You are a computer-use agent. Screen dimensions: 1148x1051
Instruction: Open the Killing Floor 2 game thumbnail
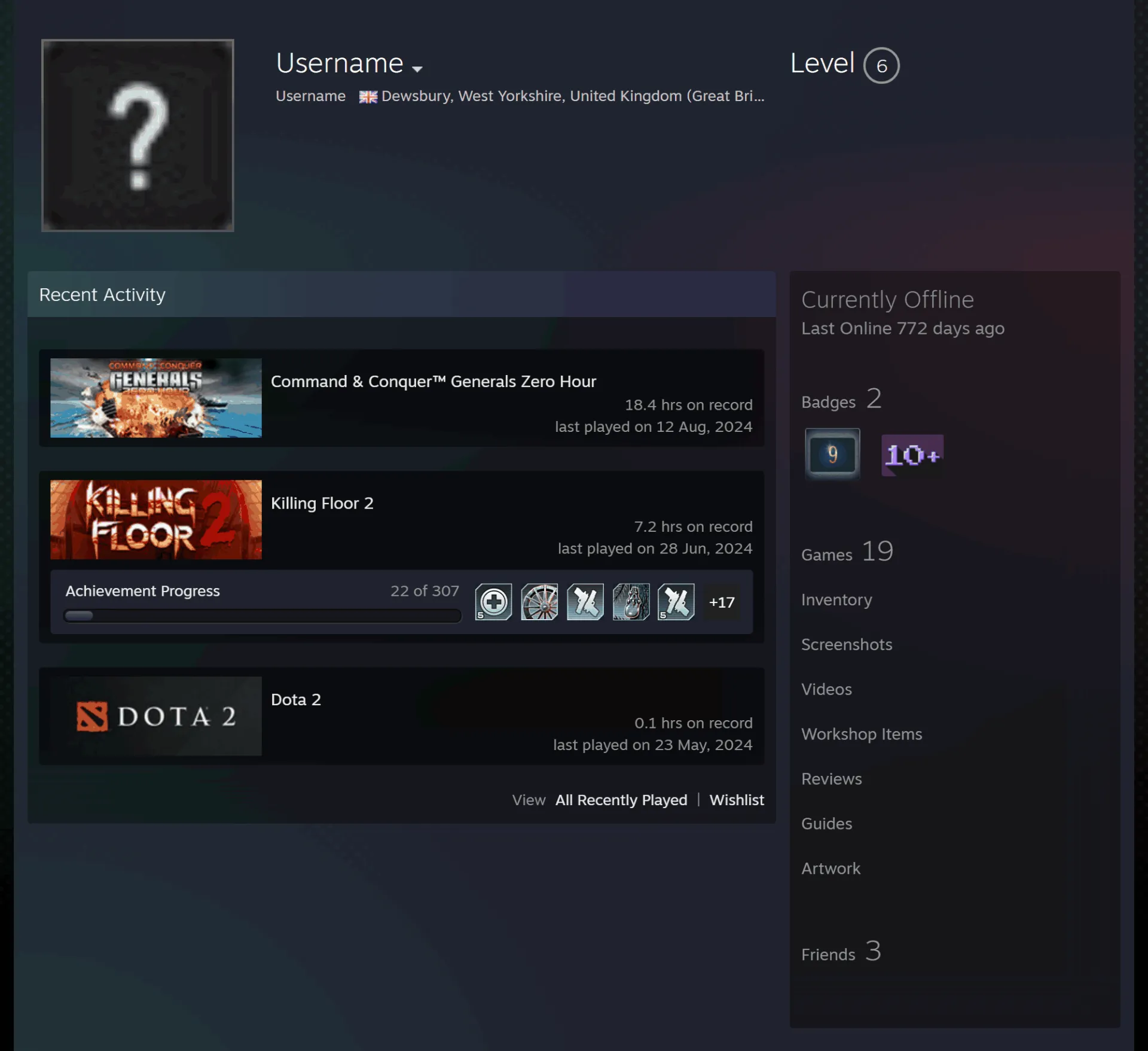(x=156, y=520)
